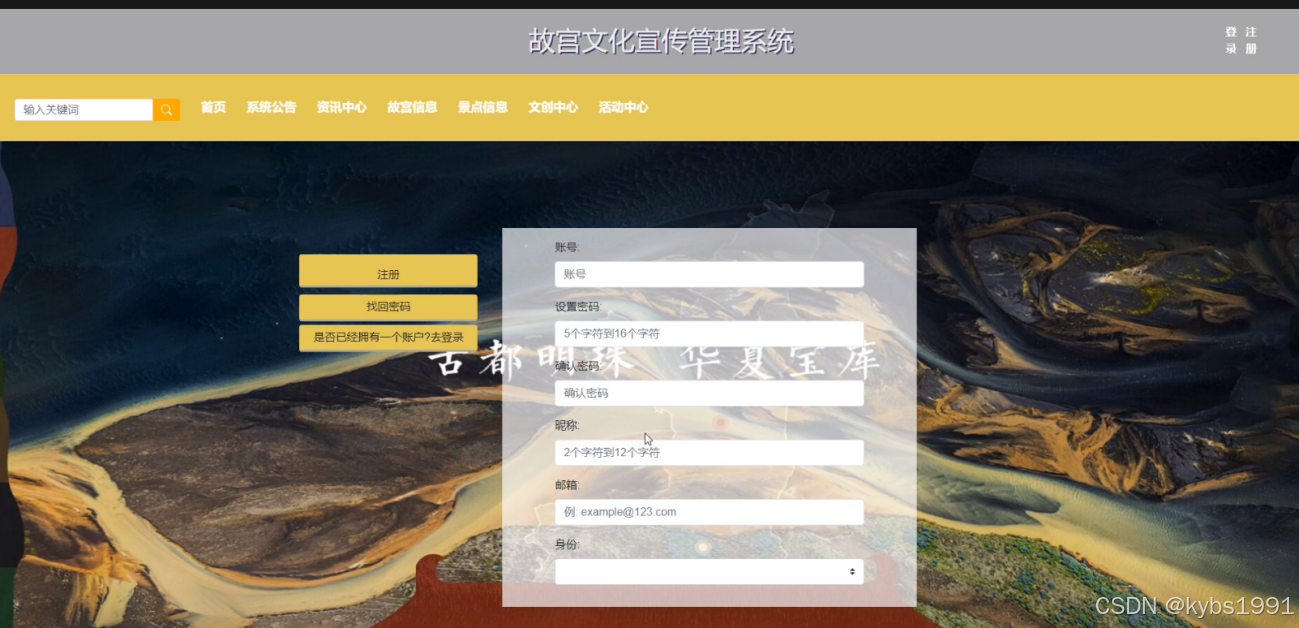Open the 系统公告 menu item

click(271, 107)
